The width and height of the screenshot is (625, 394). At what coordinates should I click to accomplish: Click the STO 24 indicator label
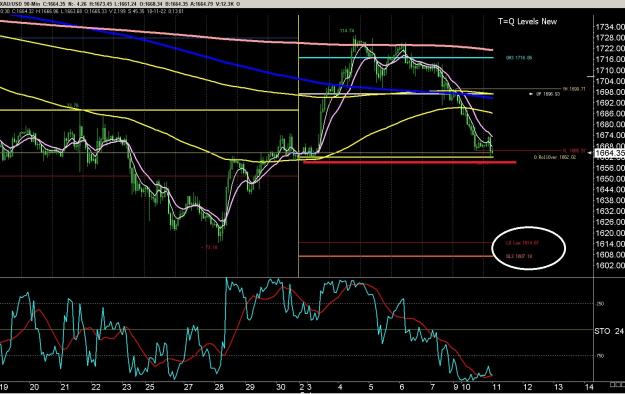(x=609, y=331)
